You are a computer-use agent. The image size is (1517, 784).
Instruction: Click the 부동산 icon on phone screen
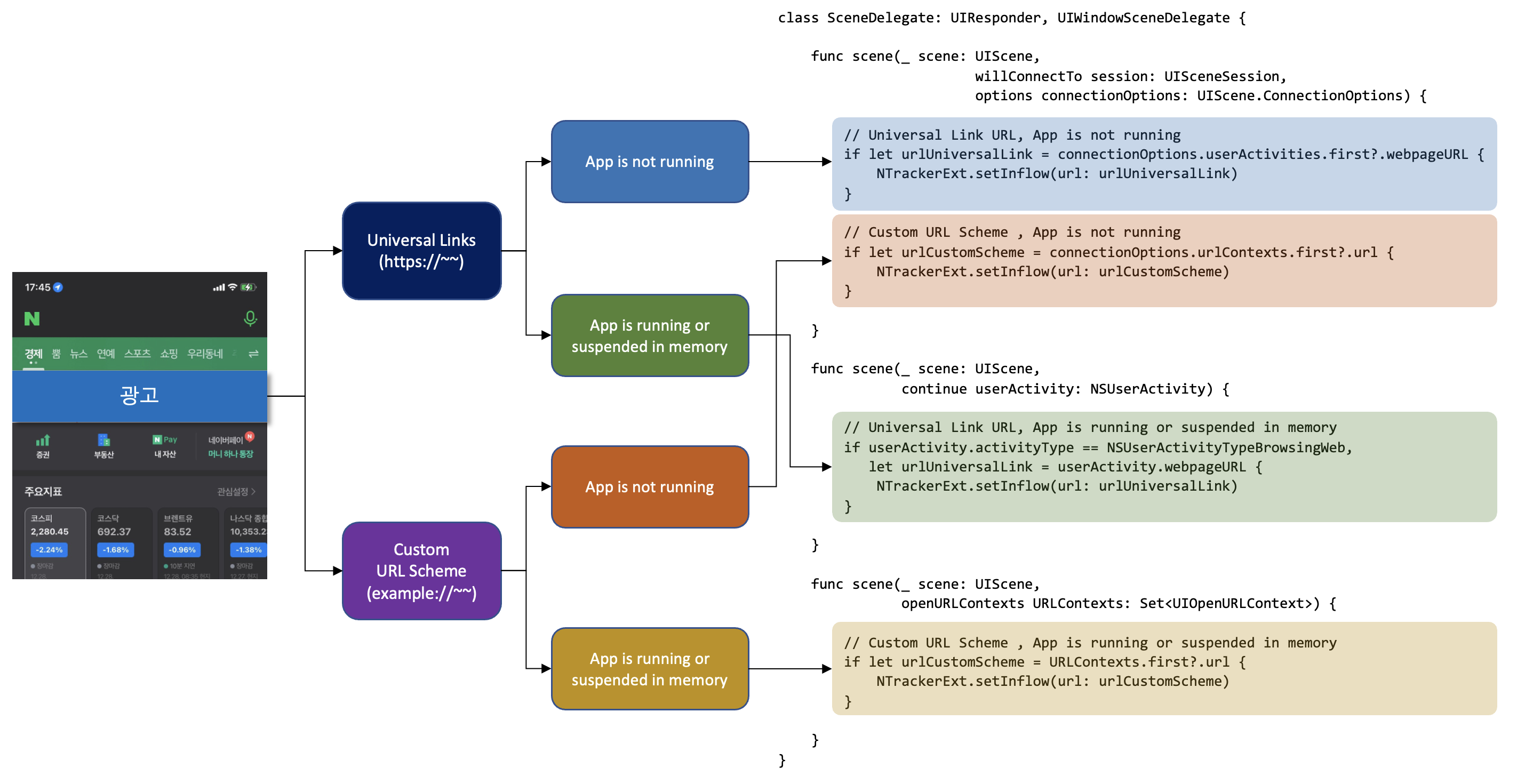point(97,446)
